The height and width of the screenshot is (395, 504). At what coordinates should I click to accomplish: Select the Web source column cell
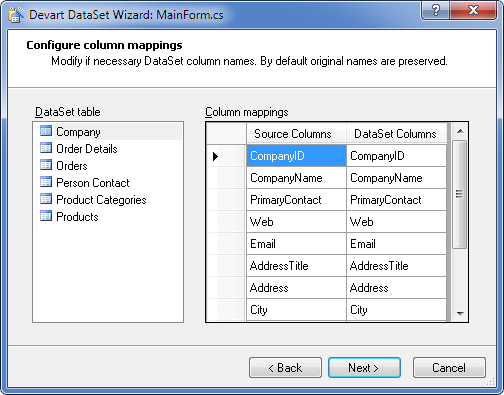pos(296,222)
